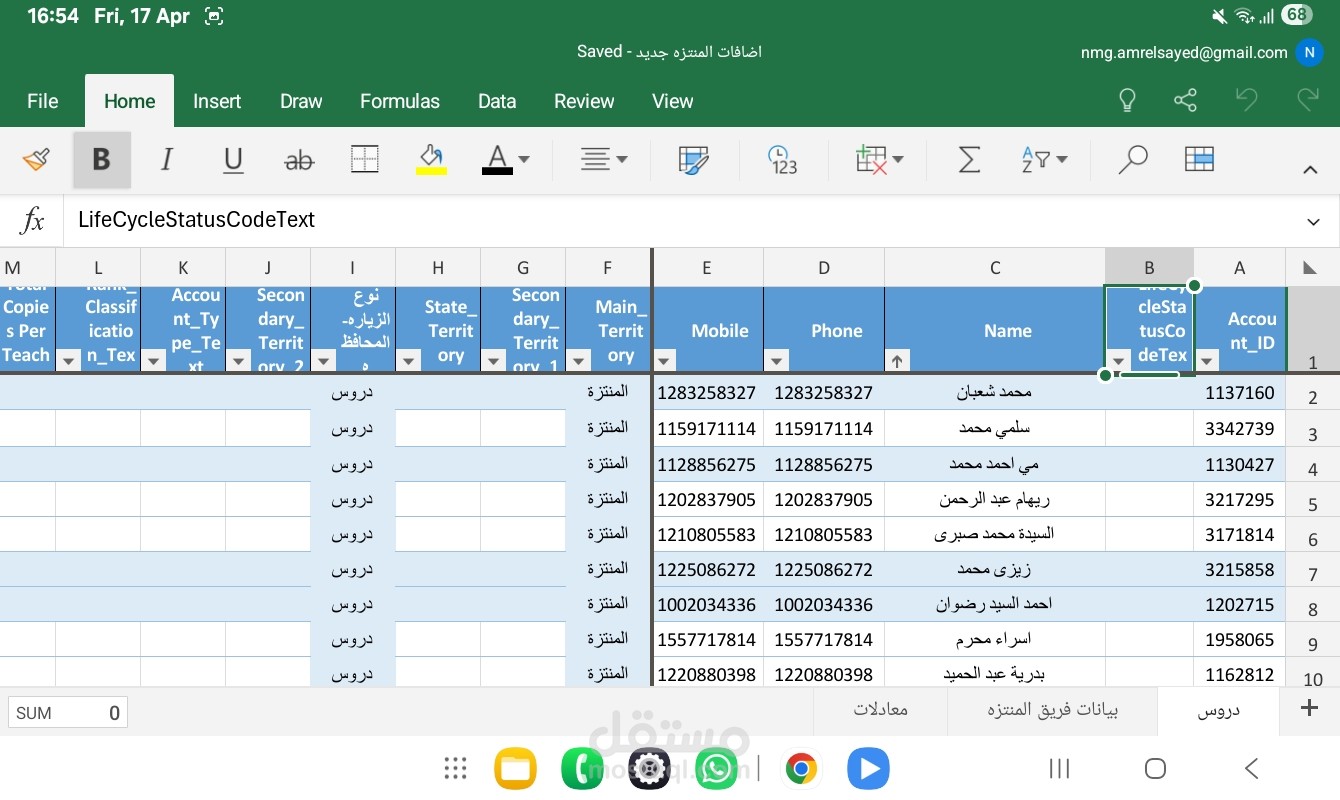
Task: Collapse the ribbon with the chevron
Action: [1310, 170]
